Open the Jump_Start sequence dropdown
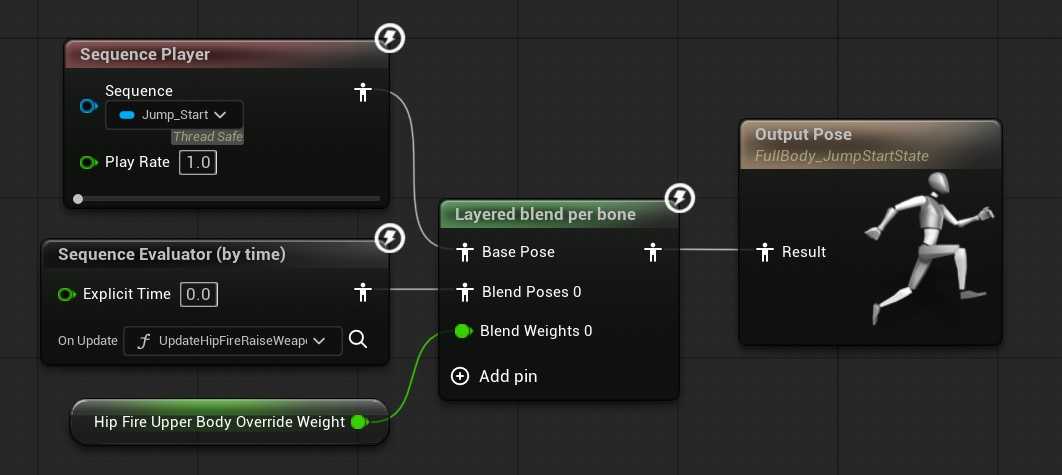 (x=174, y=115)
